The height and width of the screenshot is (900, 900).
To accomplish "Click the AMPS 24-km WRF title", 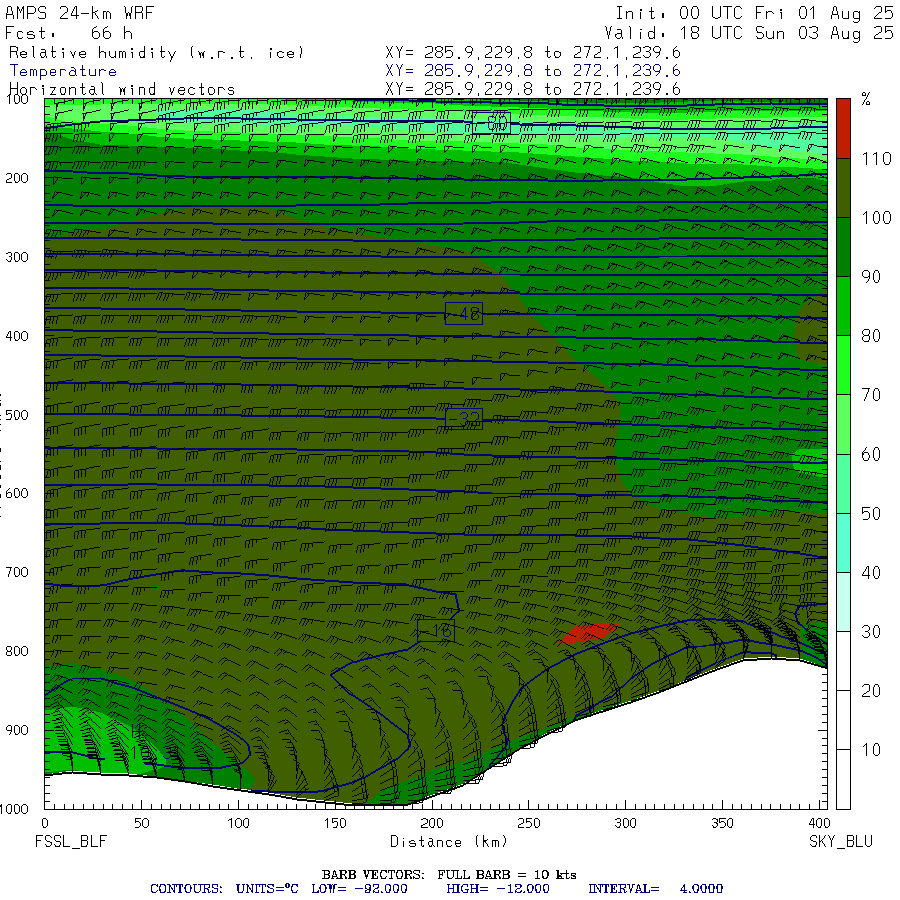I will tap(79, 13).
